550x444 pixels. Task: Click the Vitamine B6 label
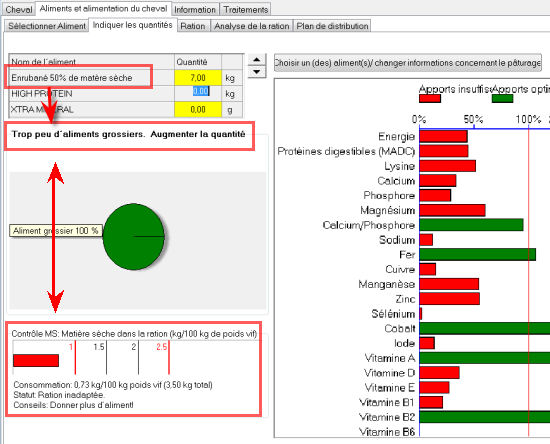point(387,432)
